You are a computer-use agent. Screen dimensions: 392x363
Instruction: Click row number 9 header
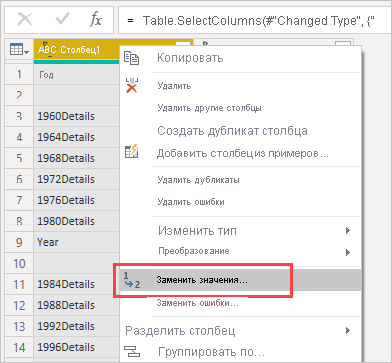pos(19,242)
